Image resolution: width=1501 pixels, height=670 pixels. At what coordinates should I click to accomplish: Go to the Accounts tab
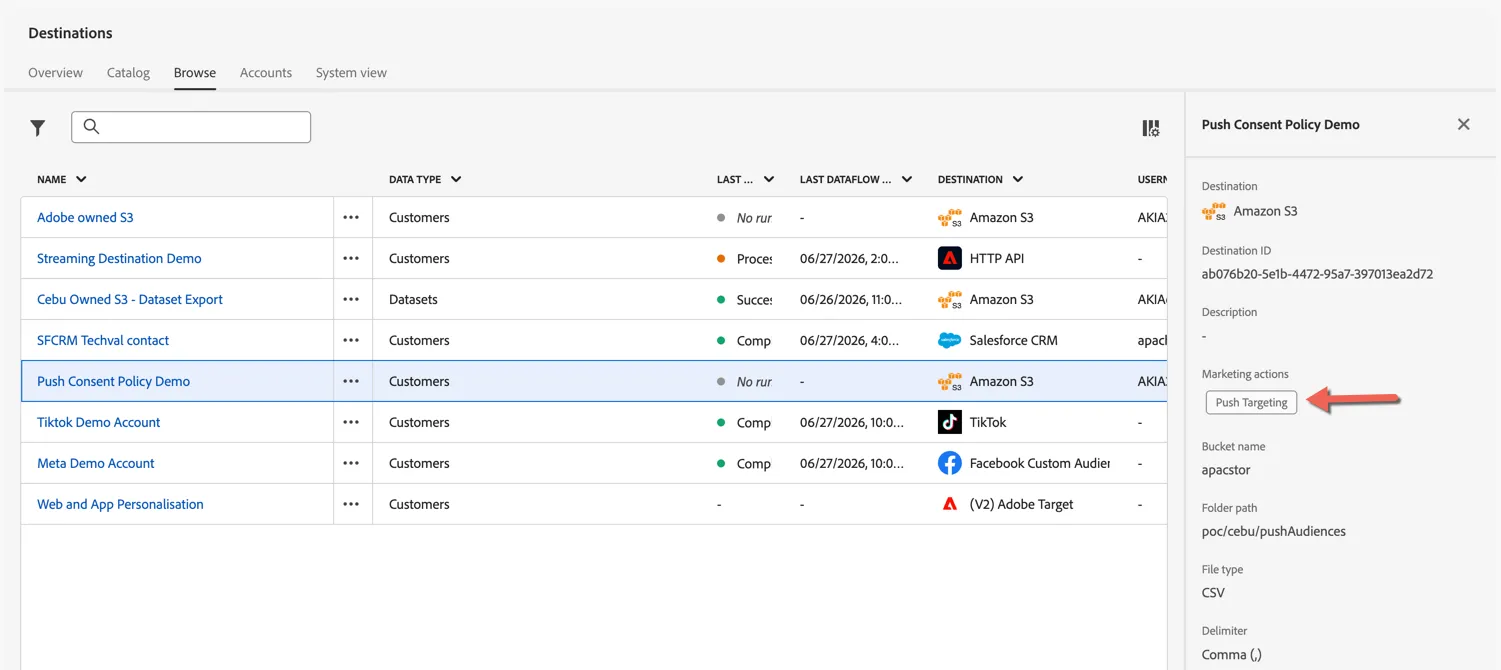[266, 73]
